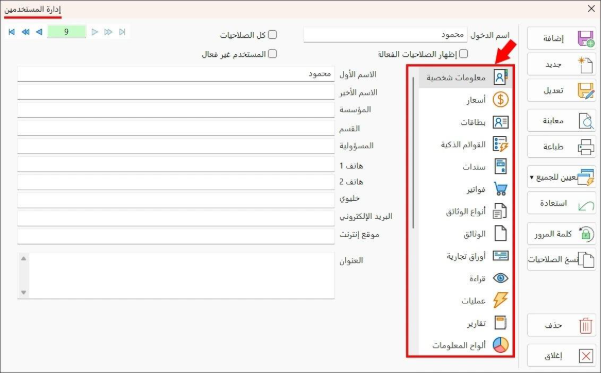Click the الاسم الأخير last name field

point(176,92)
